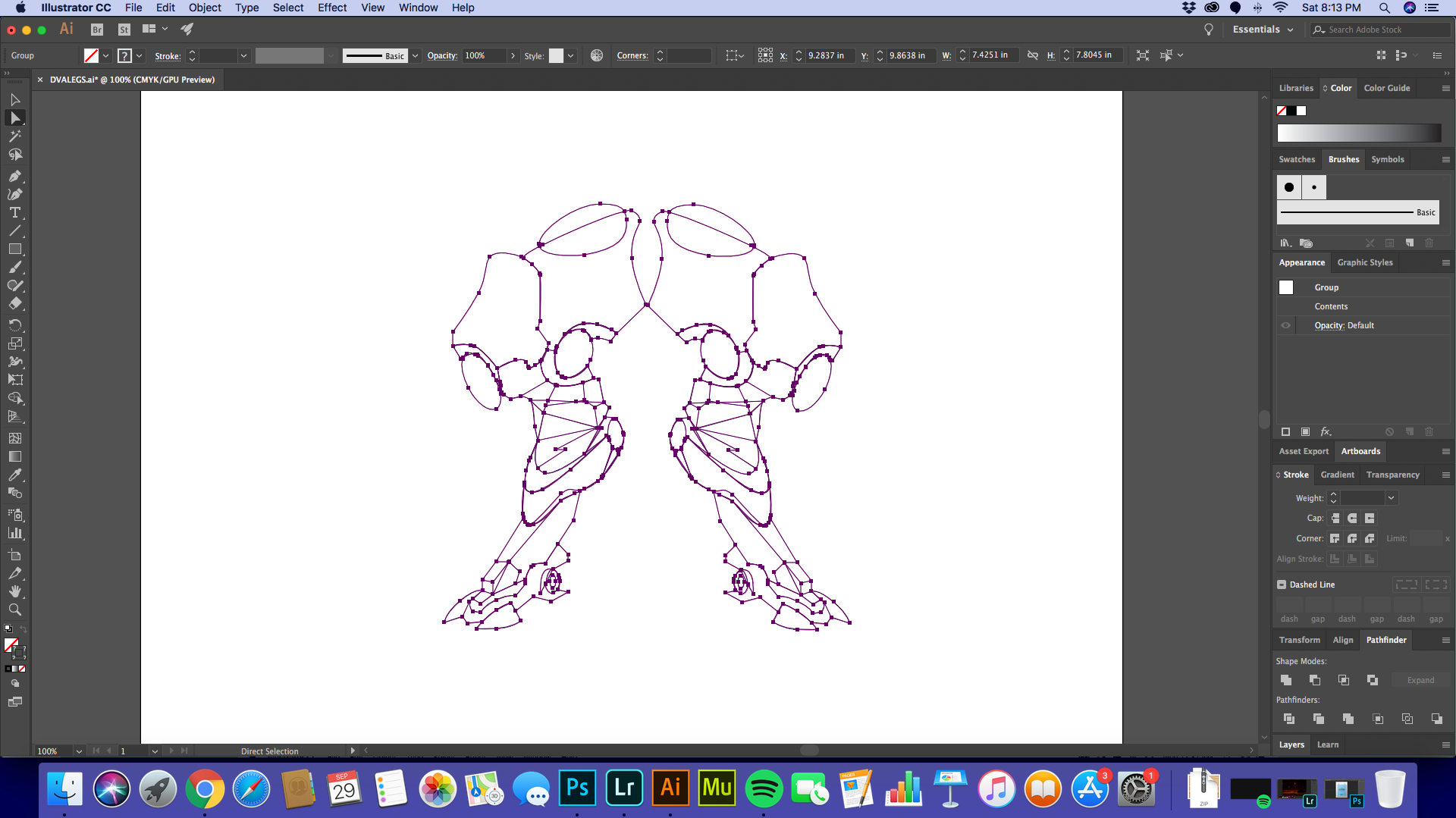
Task: Select the Gradient tool
Action: click(14, 456)
